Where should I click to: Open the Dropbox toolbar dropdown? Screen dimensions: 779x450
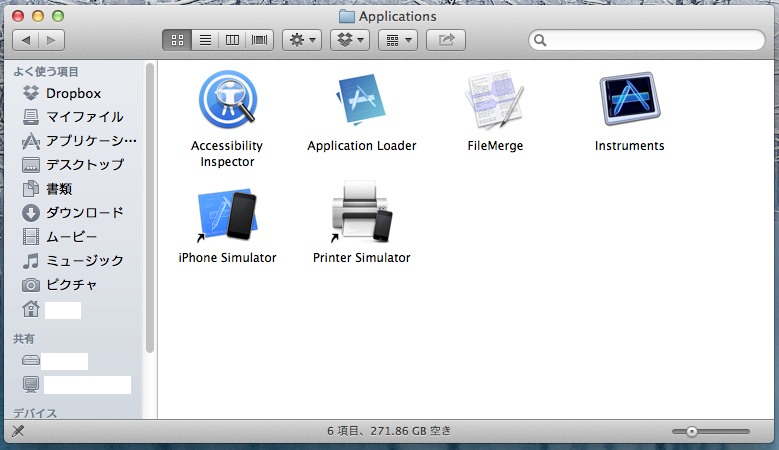click(x=350, y=40)
